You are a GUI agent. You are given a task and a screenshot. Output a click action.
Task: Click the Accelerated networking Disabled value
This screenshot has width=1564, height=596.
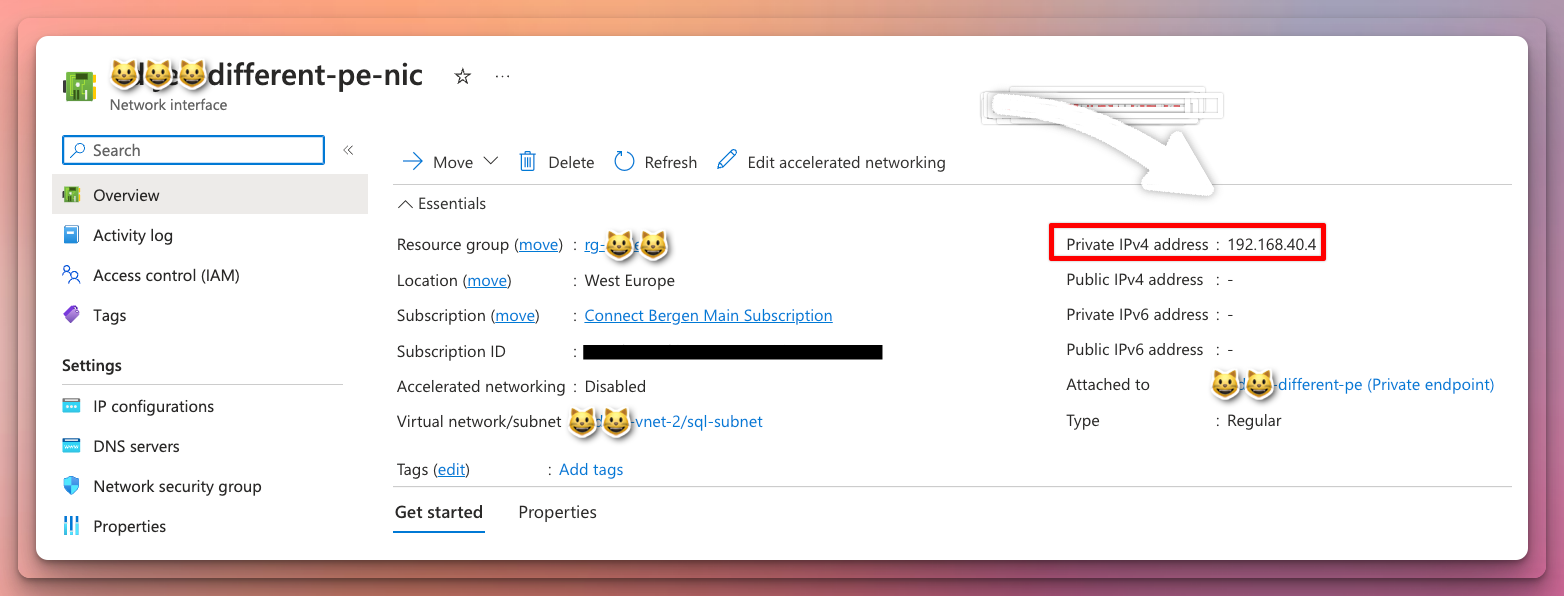pyautogui.click(x=615, y=386)
